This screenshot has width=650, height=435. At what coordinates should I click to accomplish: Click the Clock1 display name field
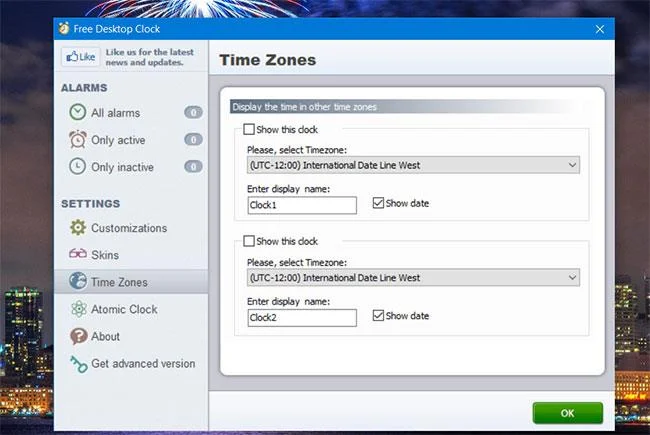pyautogui.click(x=302, y=205)
